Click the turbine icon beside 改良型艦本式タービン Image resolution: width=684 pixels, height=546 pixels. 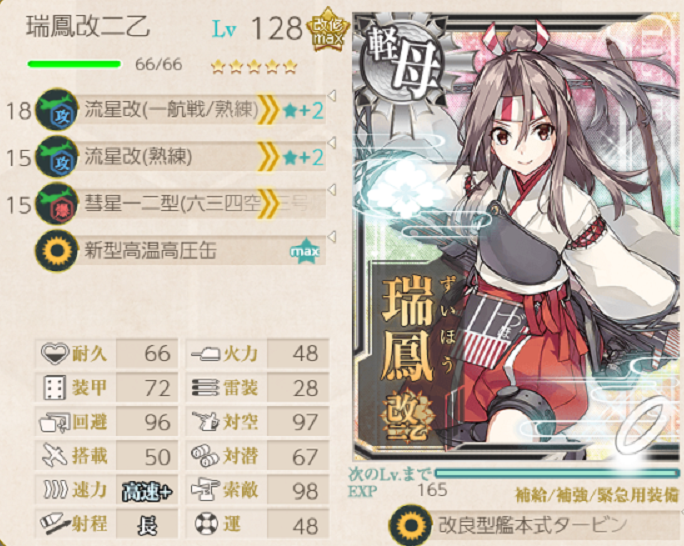coord(410,525)
